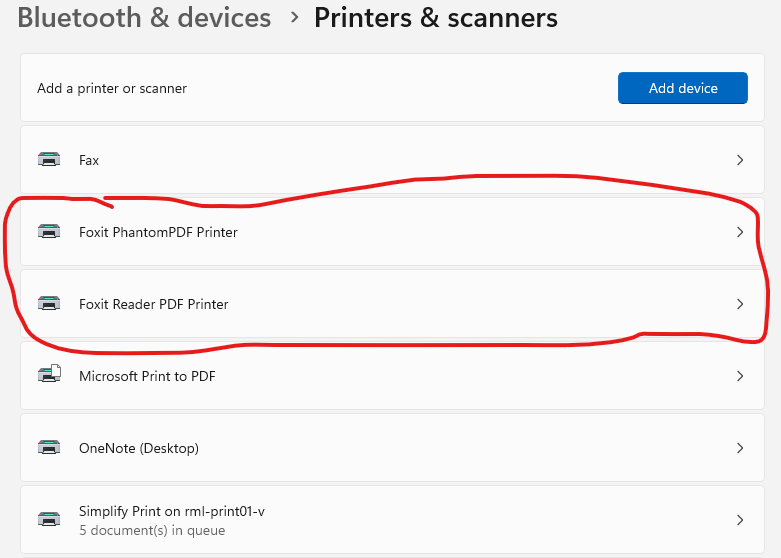Open the Foxit PhantomPDF Printer label
781x558 pixels.
[x=158, y=232]
